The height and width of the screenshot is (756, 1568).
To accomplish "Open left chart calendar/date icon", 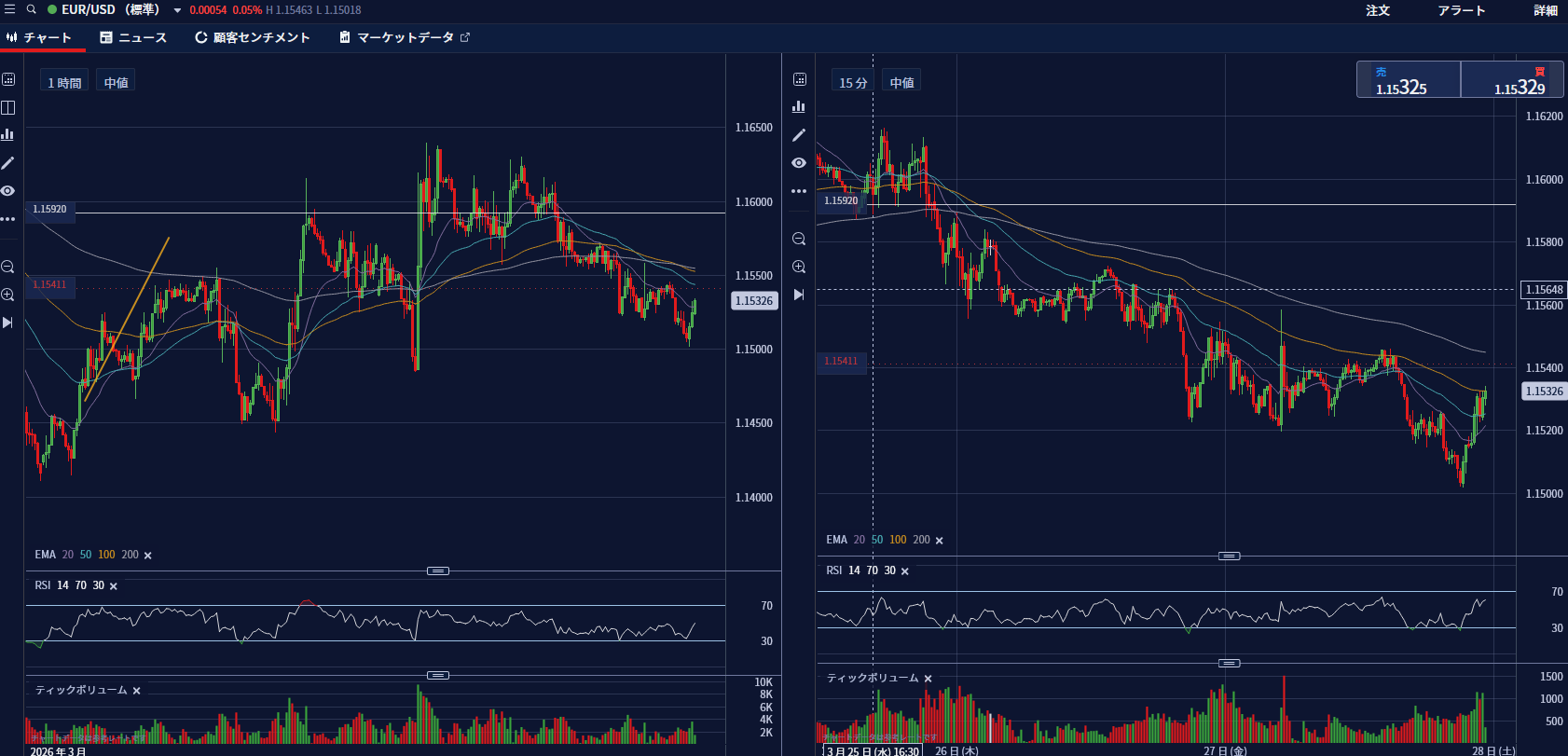I will 8,79.
